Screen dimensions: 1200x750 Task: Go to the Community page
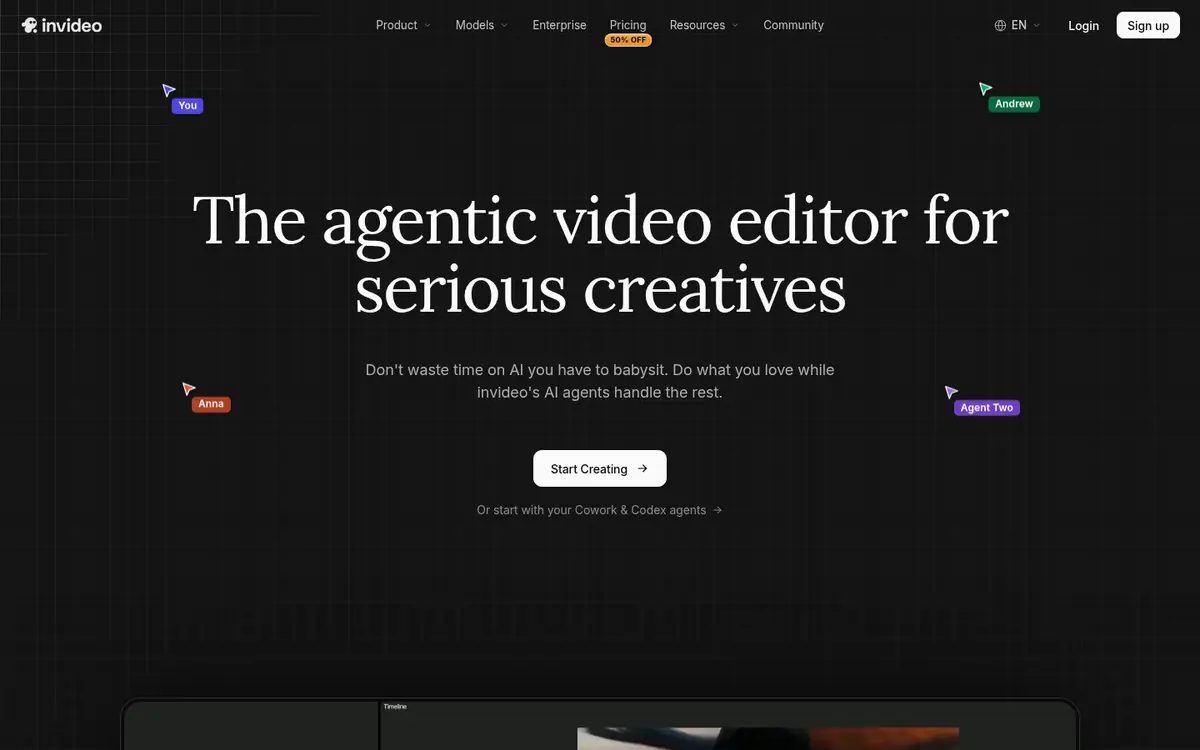793,25
